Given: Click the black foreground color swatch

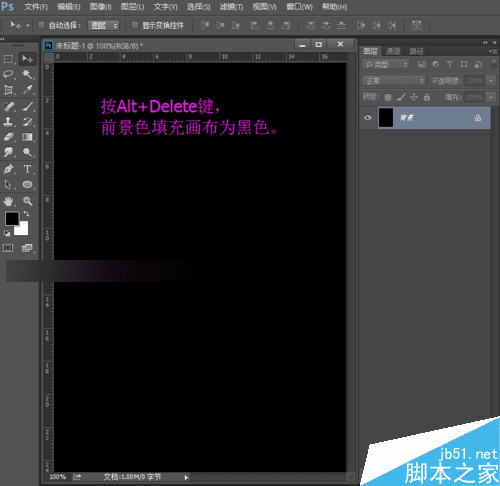Looking at the screenshot, I should pos(12,219).
